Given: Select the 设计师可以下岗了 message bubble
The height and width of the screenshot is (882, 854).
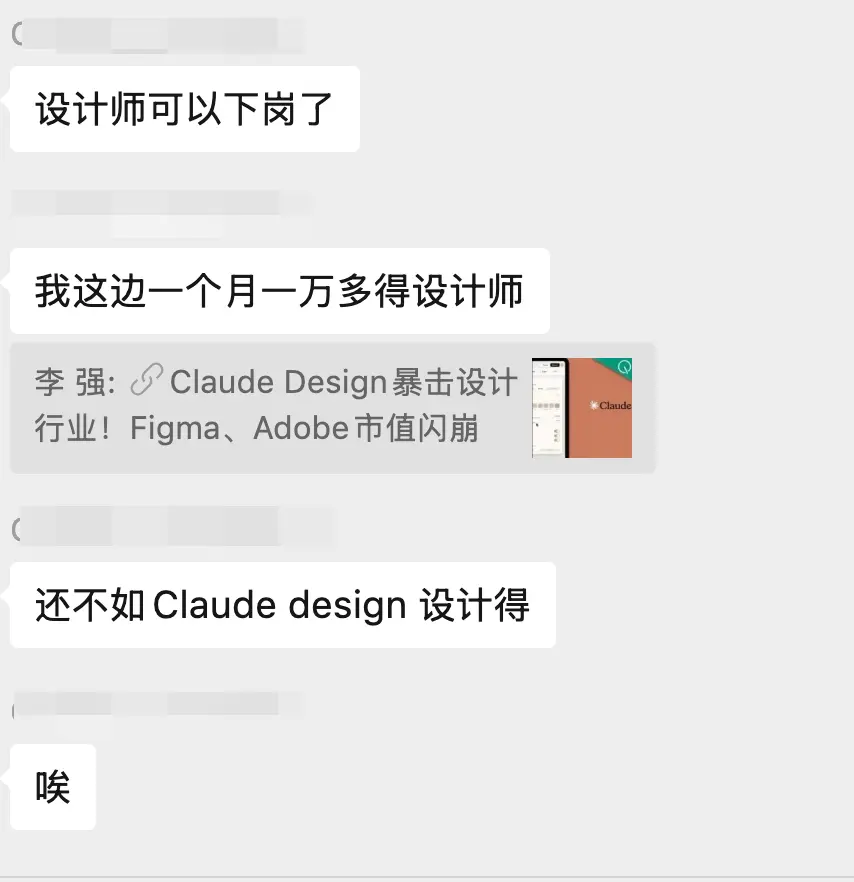Looking at the screenshot, I should pos(184,109).
